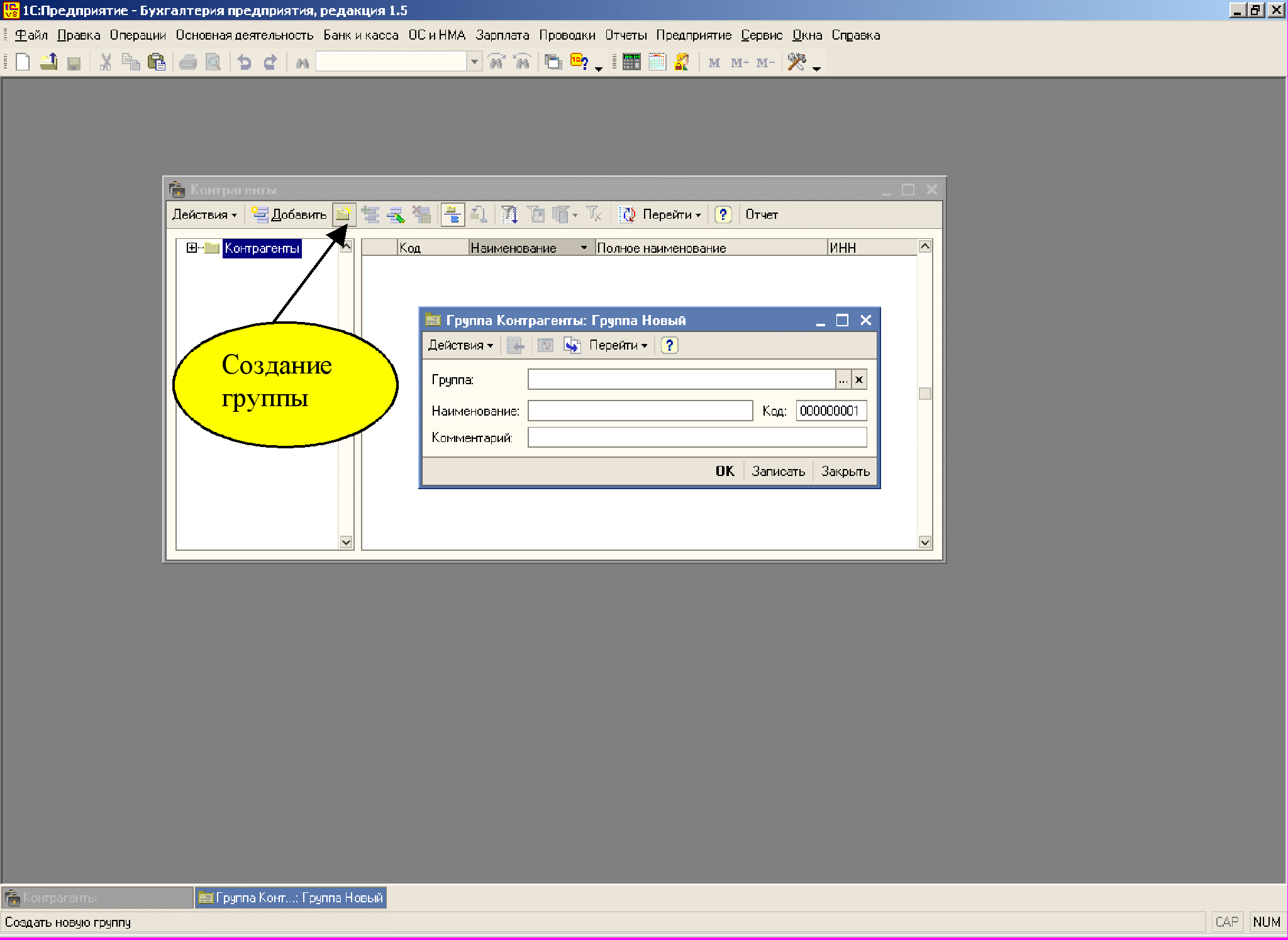Switch to Контрагенты window tab in bottom bar
This screenshot has width=1288, height=940.
(97, 898)
